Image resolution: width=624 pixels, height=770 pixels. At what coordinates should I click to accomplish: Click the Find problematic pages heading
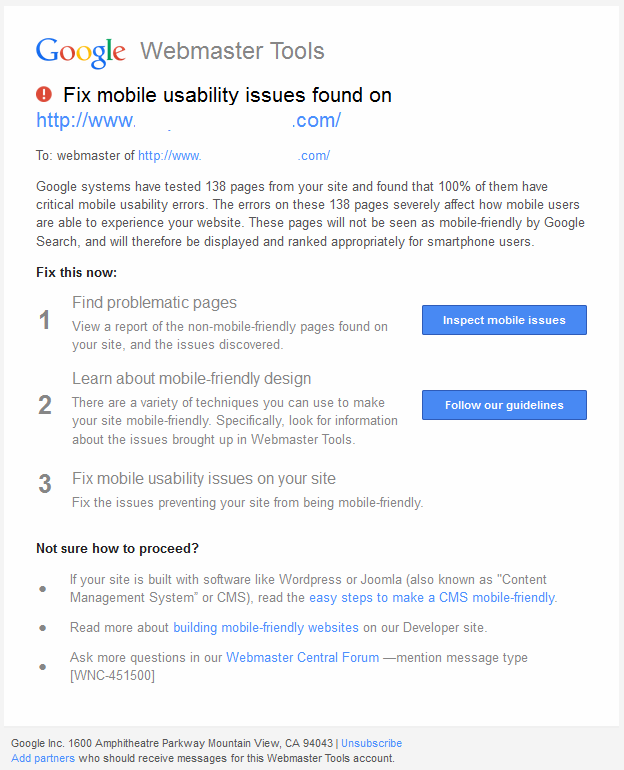(x=154, y=302)
